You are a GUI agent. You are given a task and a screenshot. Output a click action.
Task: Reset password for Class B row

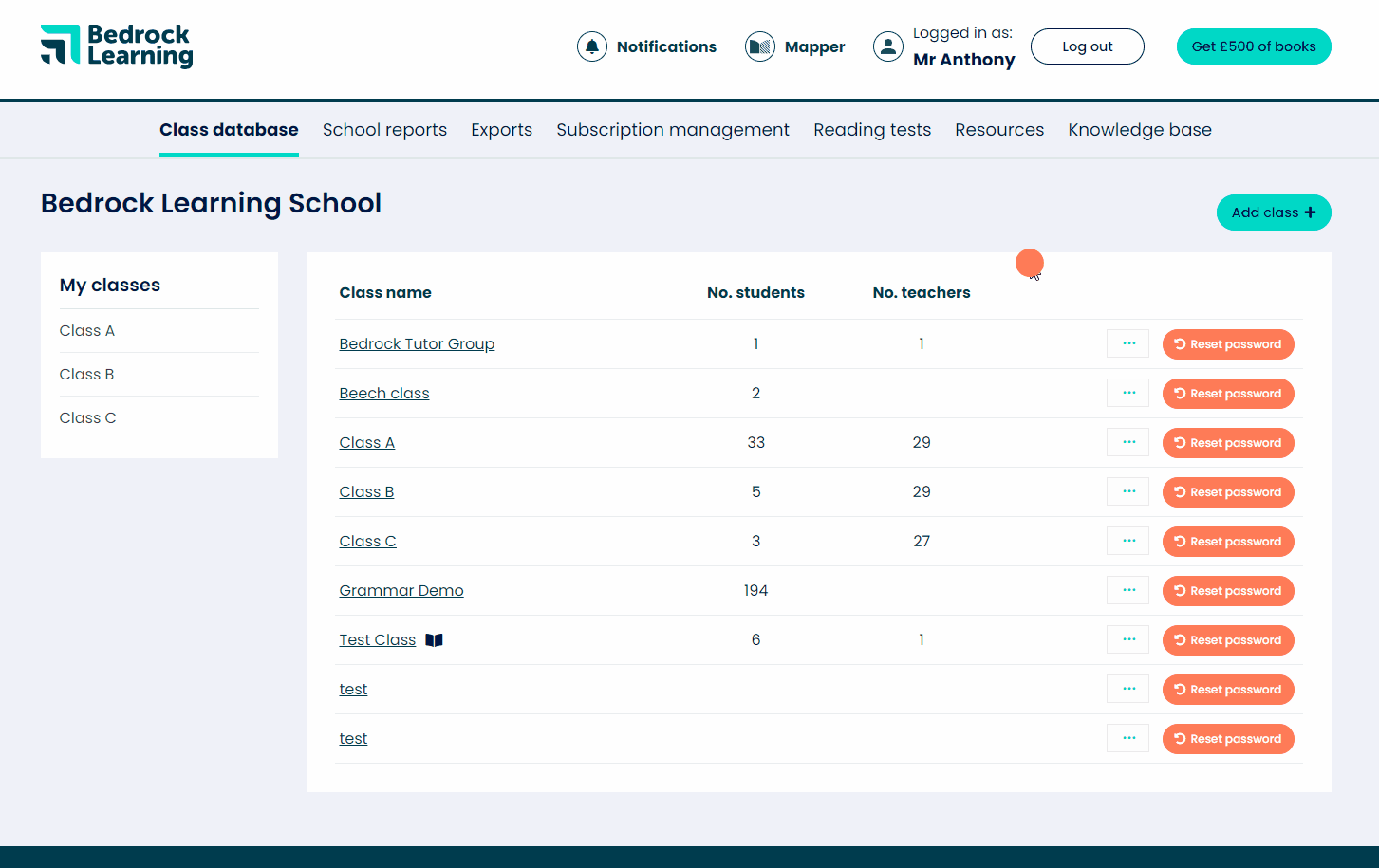(1228, 492)
